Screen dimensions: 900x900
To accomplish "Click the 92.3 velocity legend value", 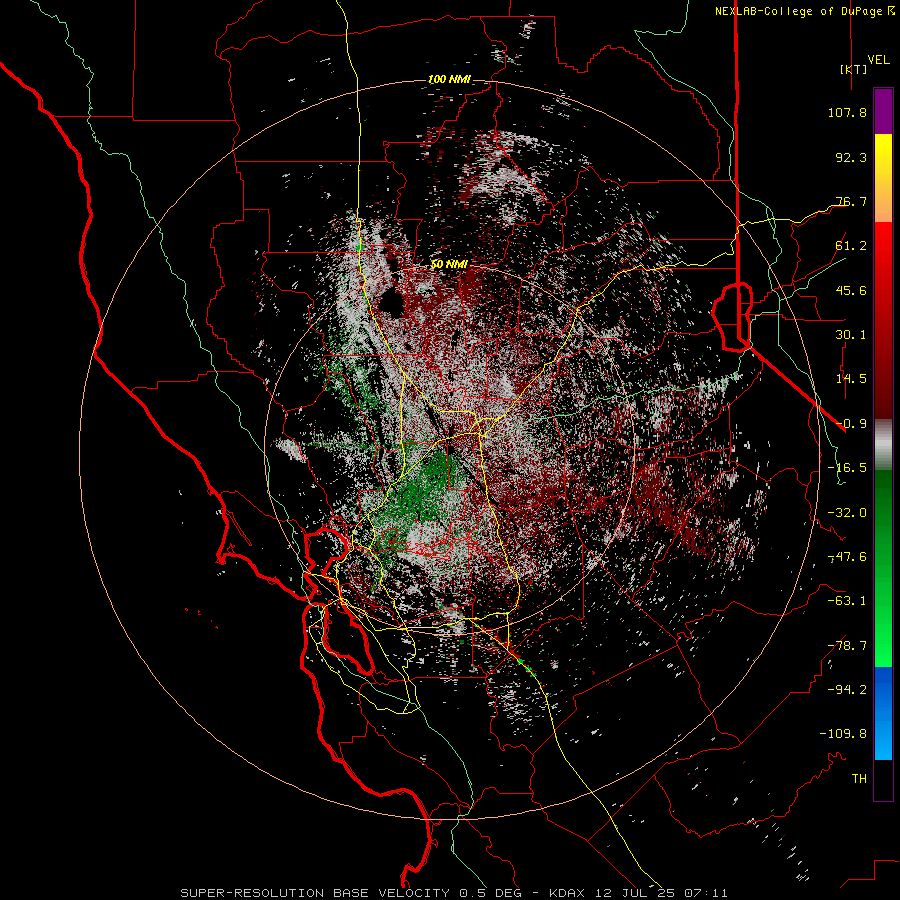I will [851, 157].
